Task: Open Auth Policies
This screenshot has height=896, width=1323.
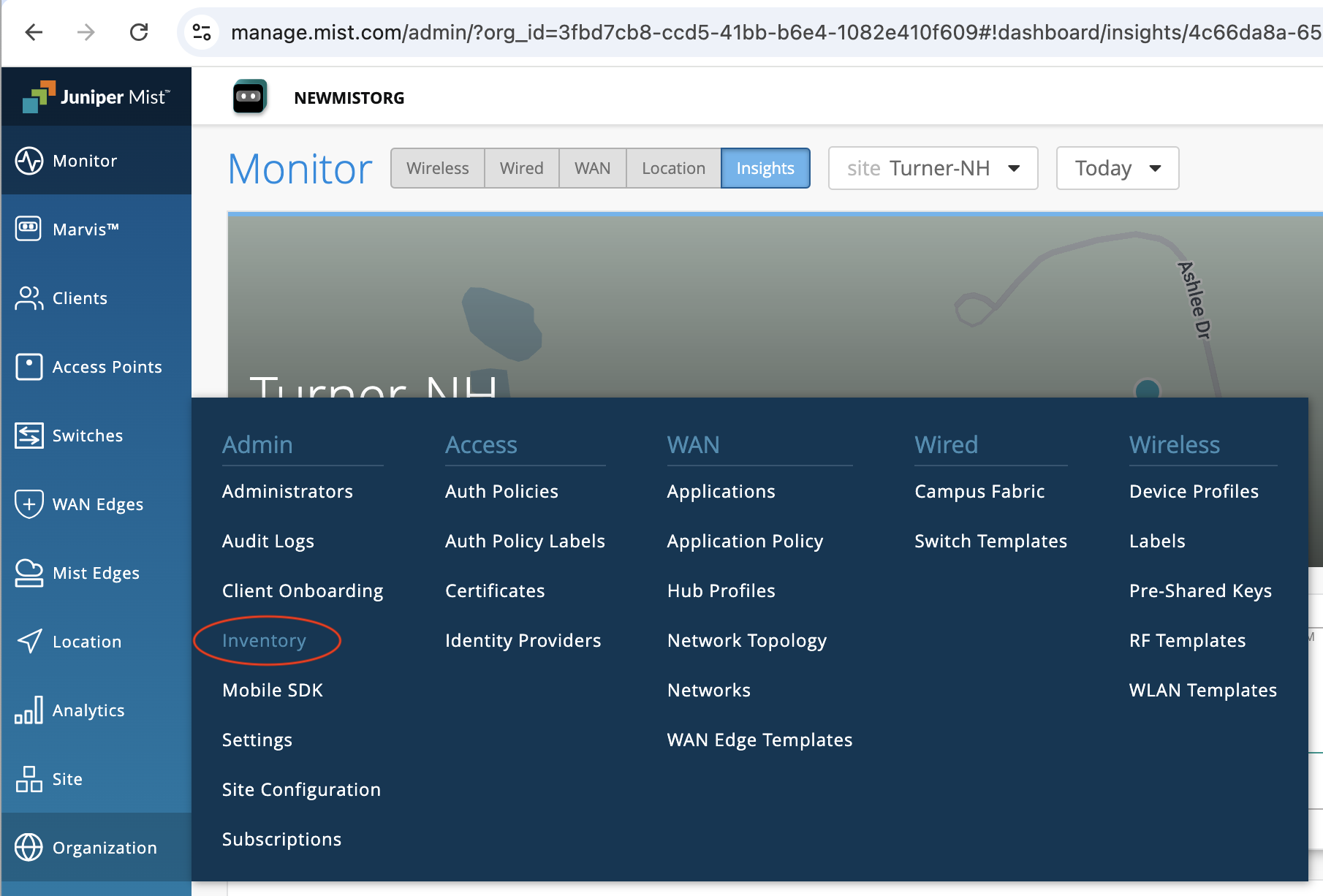Action: click(502, 491)
